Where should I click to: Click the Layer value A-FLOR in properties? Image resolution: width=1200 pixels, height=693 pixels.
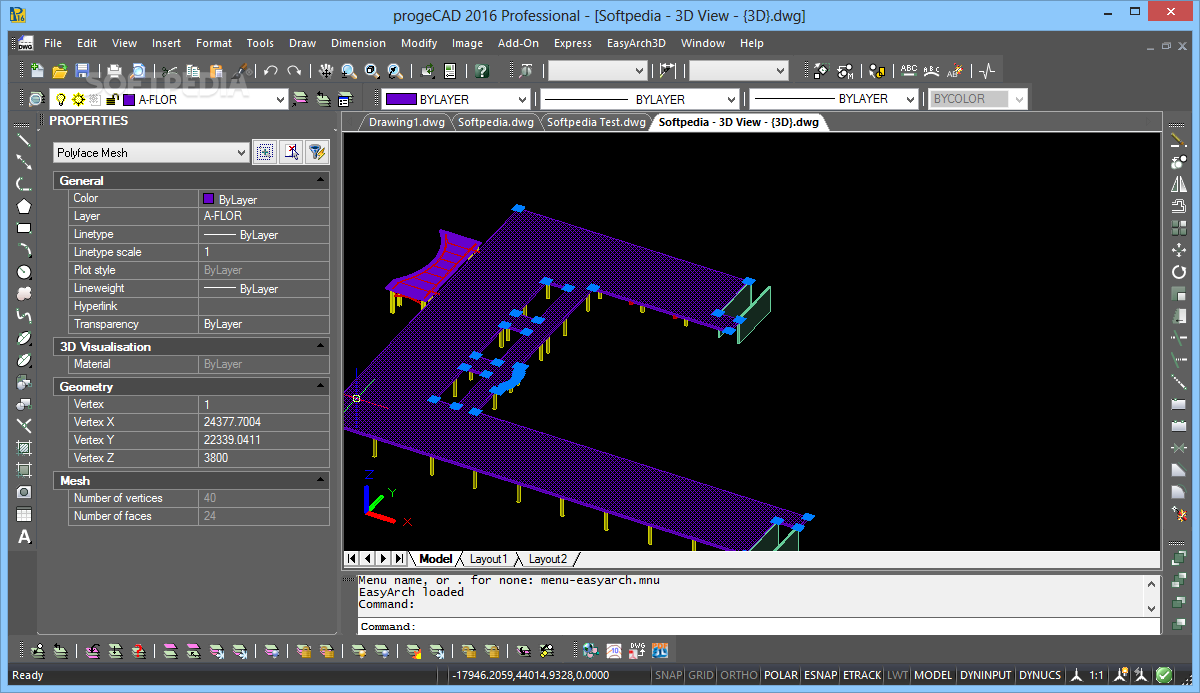pos(223,216)
